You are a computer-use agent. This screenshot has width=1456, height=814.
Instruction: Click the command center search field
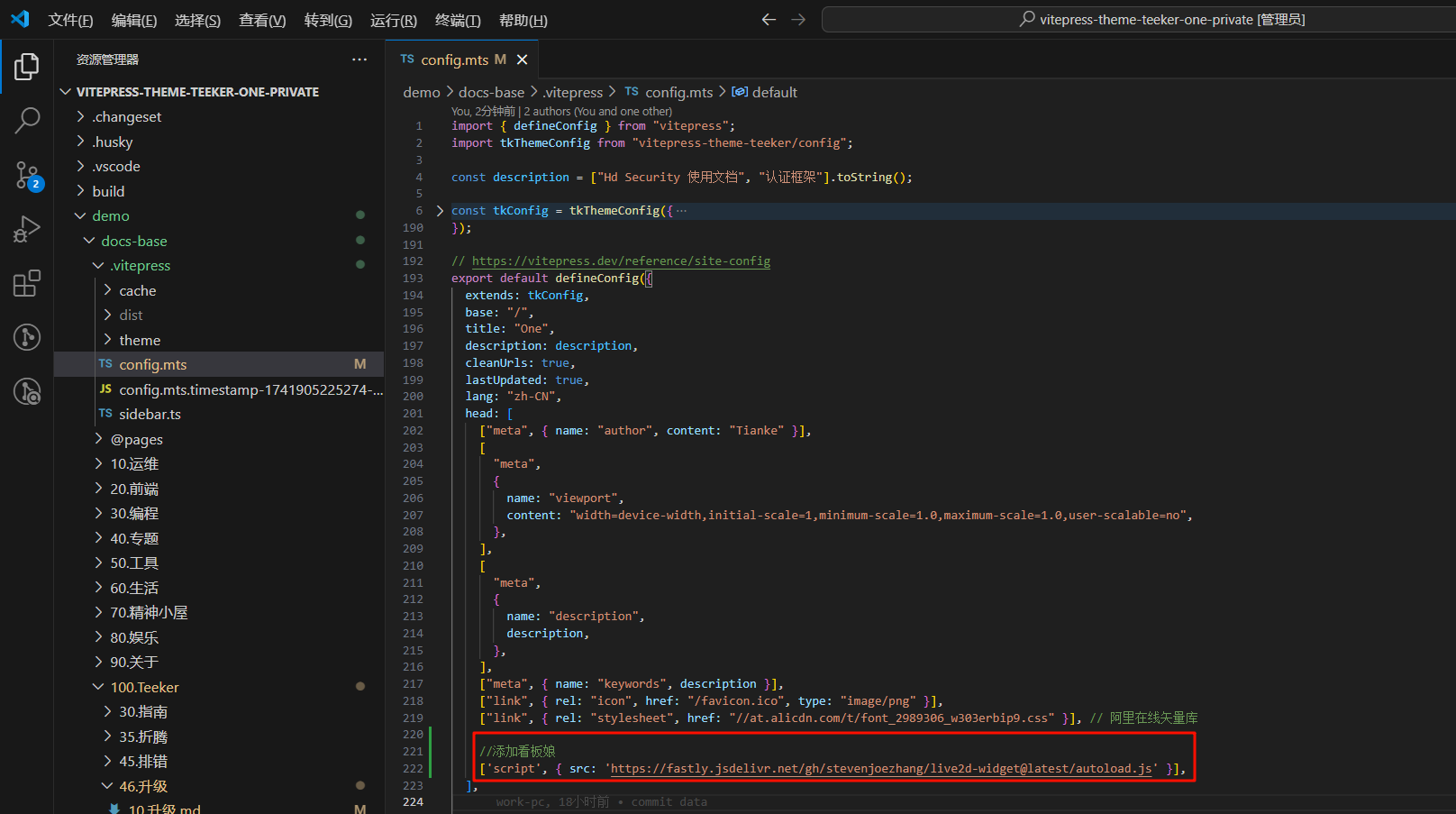[1139, 19]
